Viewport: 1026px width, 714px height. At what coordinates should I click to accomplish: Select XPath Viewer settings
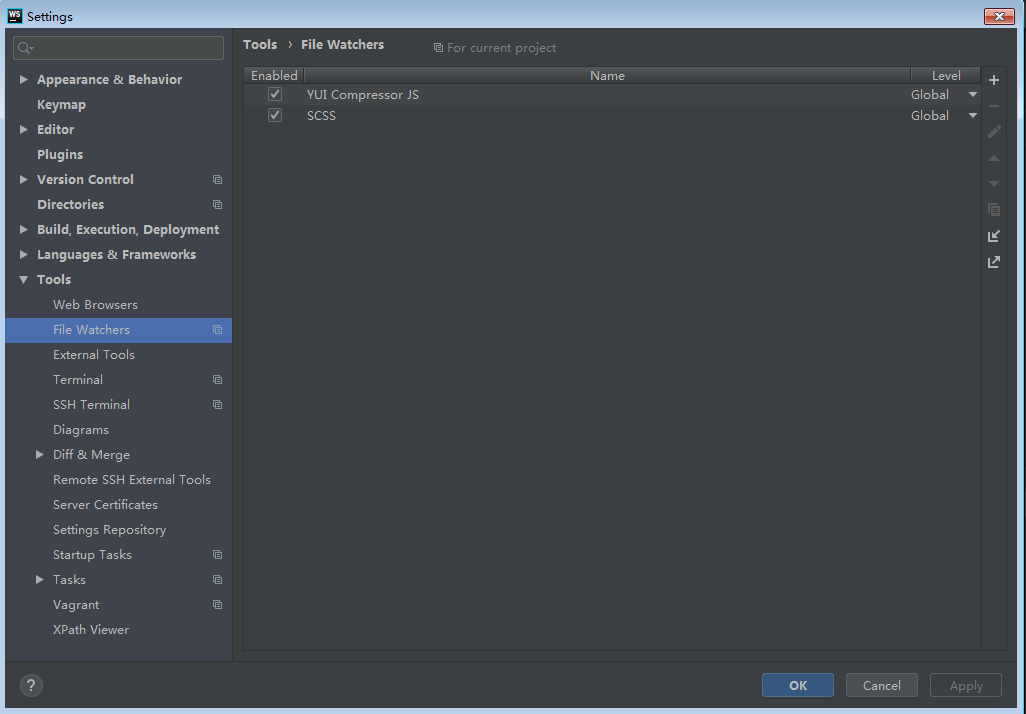click(x=91, y=630)
